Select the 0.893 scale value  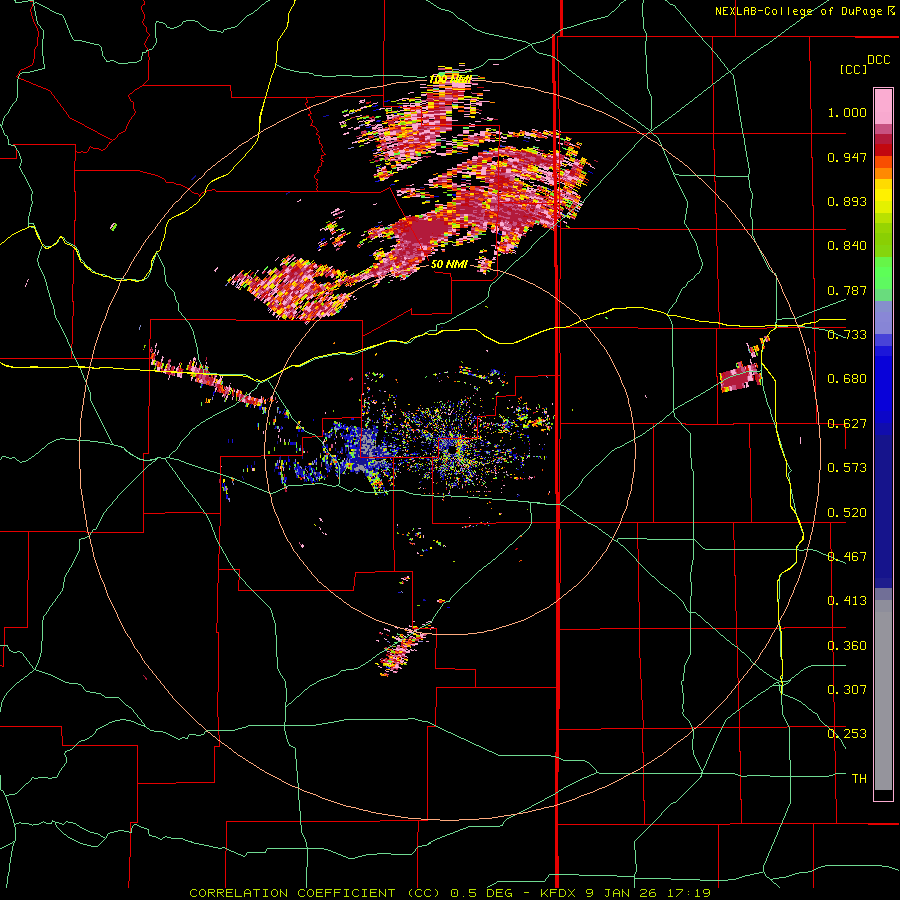point(847,201)
